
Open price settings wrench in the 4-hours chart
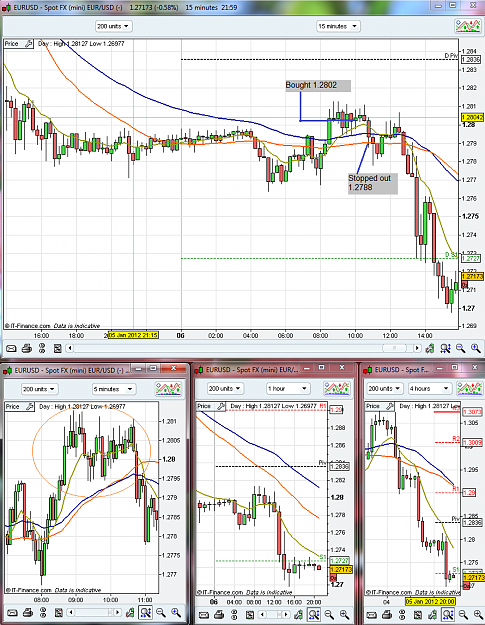click(x=390, y=407)
